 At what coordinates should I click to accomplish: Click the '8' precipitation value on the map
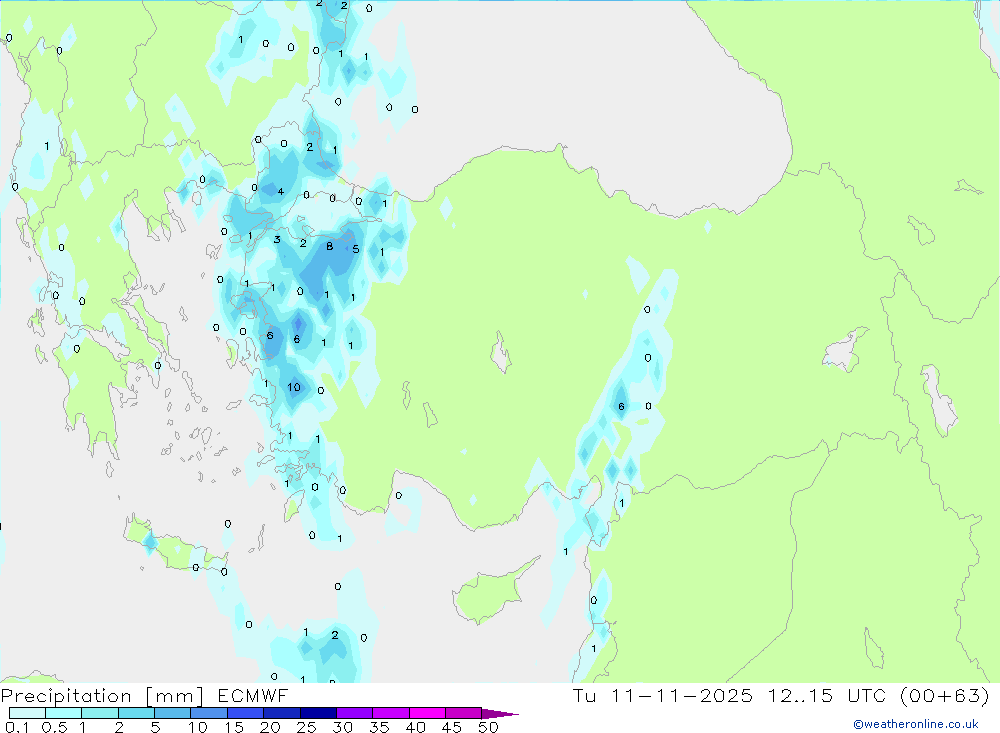click(x=329, y=246)
